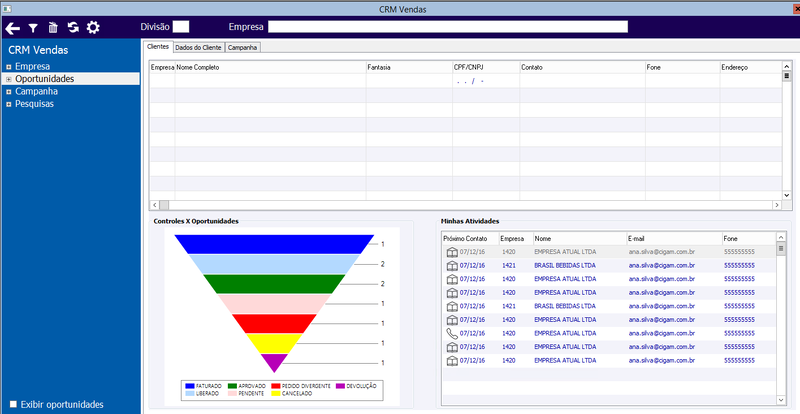Image resolution: width=800 pixels, height=414 pixels.
Task: Open the Dados do Cliente tab
Action: [198, 47]
